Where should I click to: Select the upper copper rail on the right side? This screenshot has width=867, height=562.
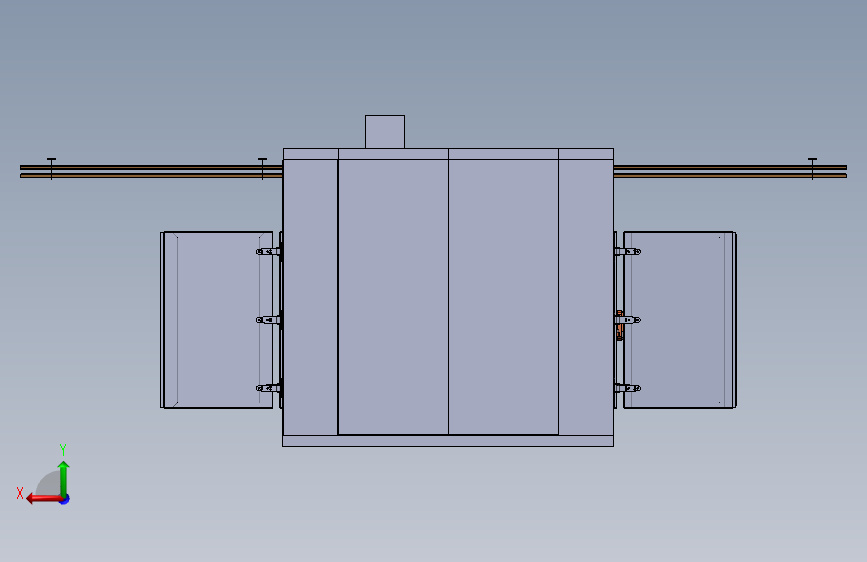tap(730, 167)
